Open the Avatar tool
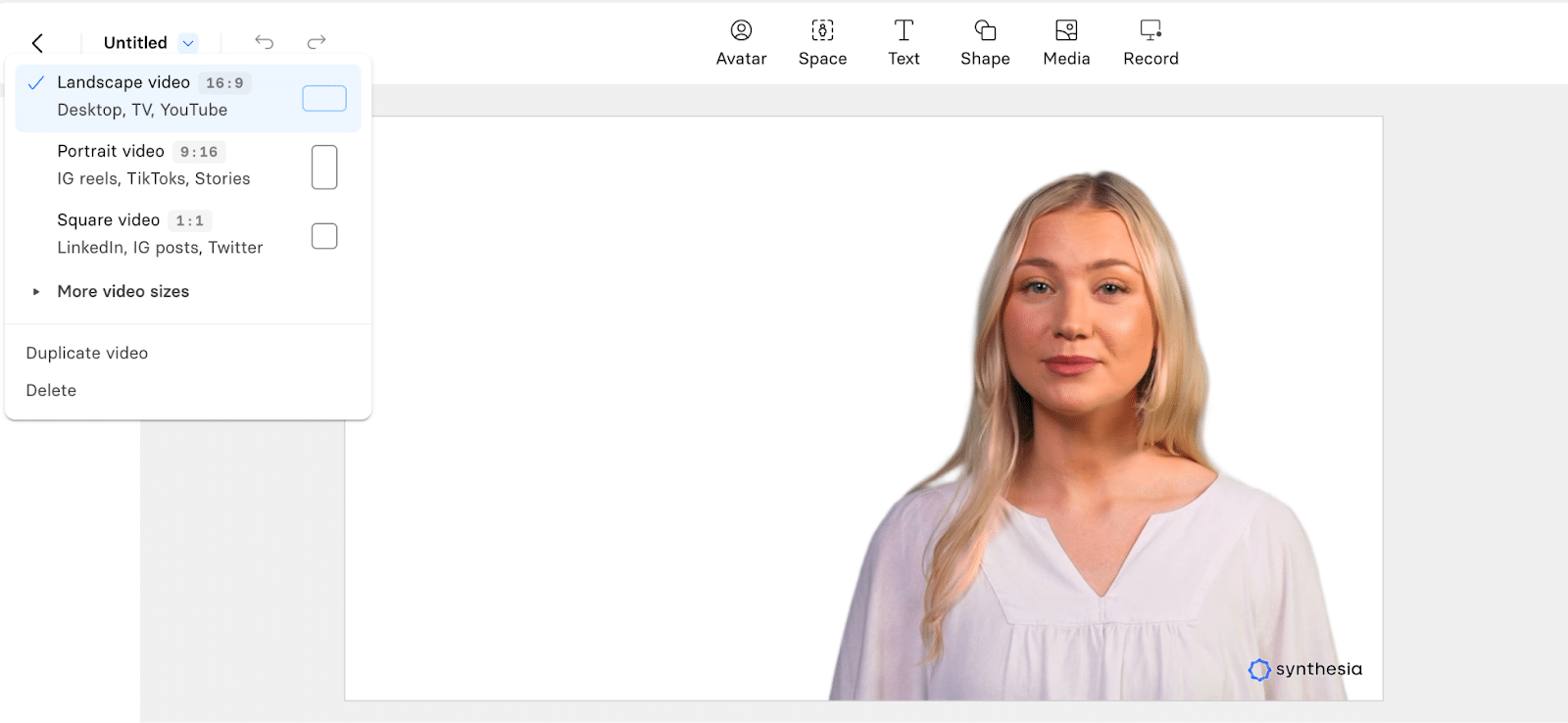1568x723 pixels. pyautogui.click(x=741, y=44)
